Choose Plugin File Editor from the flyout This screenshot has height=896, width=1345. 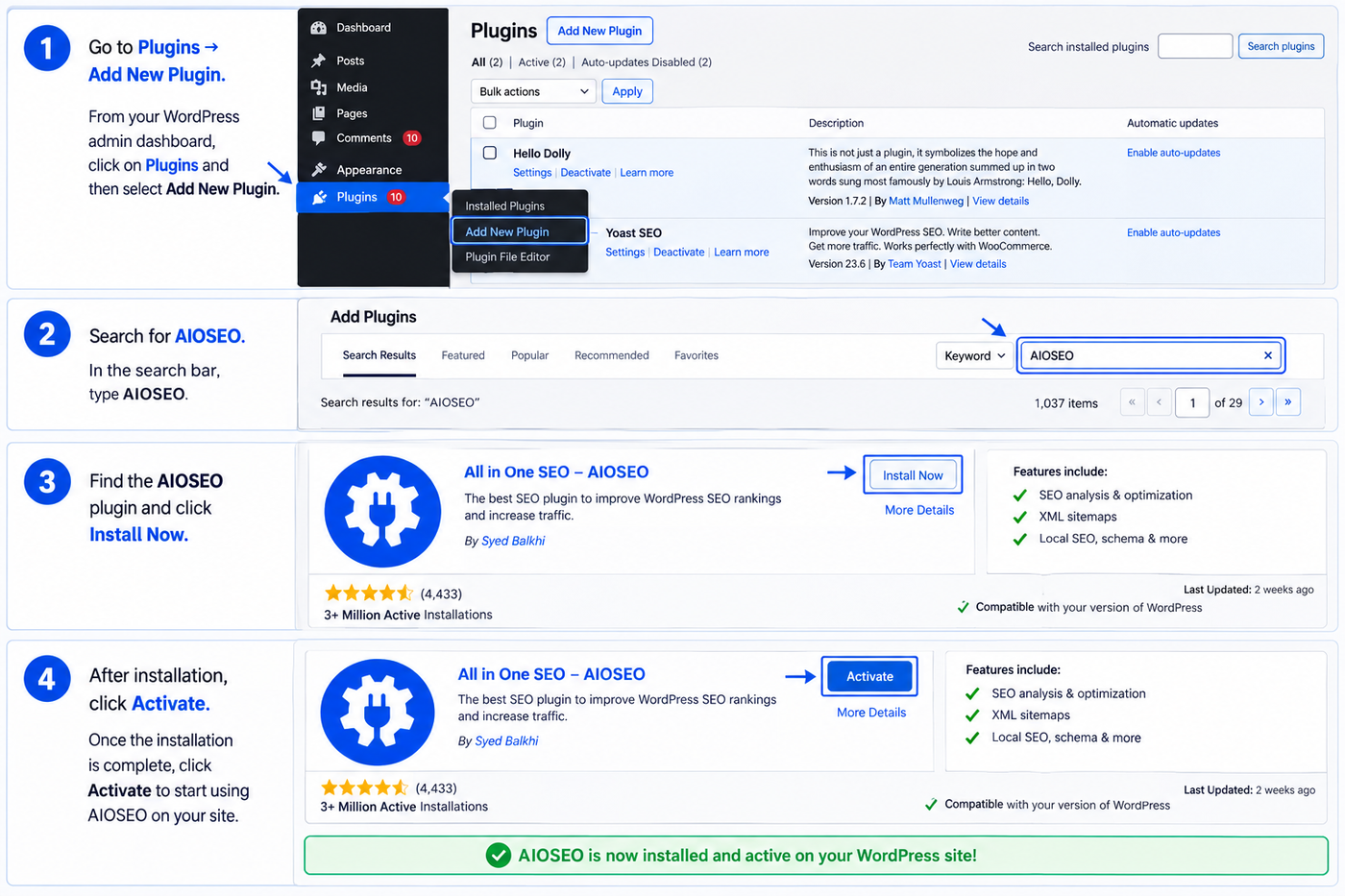(508, 257)
